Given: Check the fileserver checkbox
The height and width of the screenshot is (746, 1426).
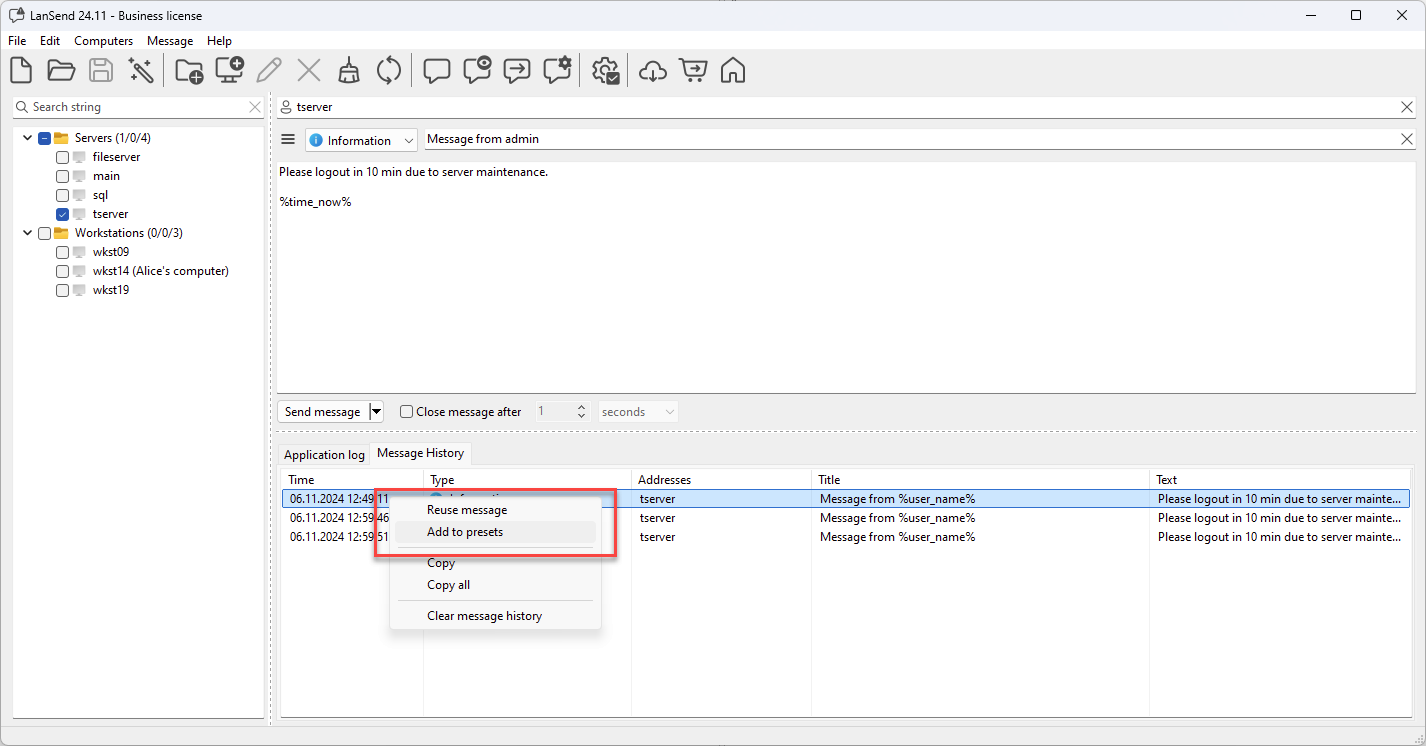Looking at the screenshot, I should coord(63,157).
